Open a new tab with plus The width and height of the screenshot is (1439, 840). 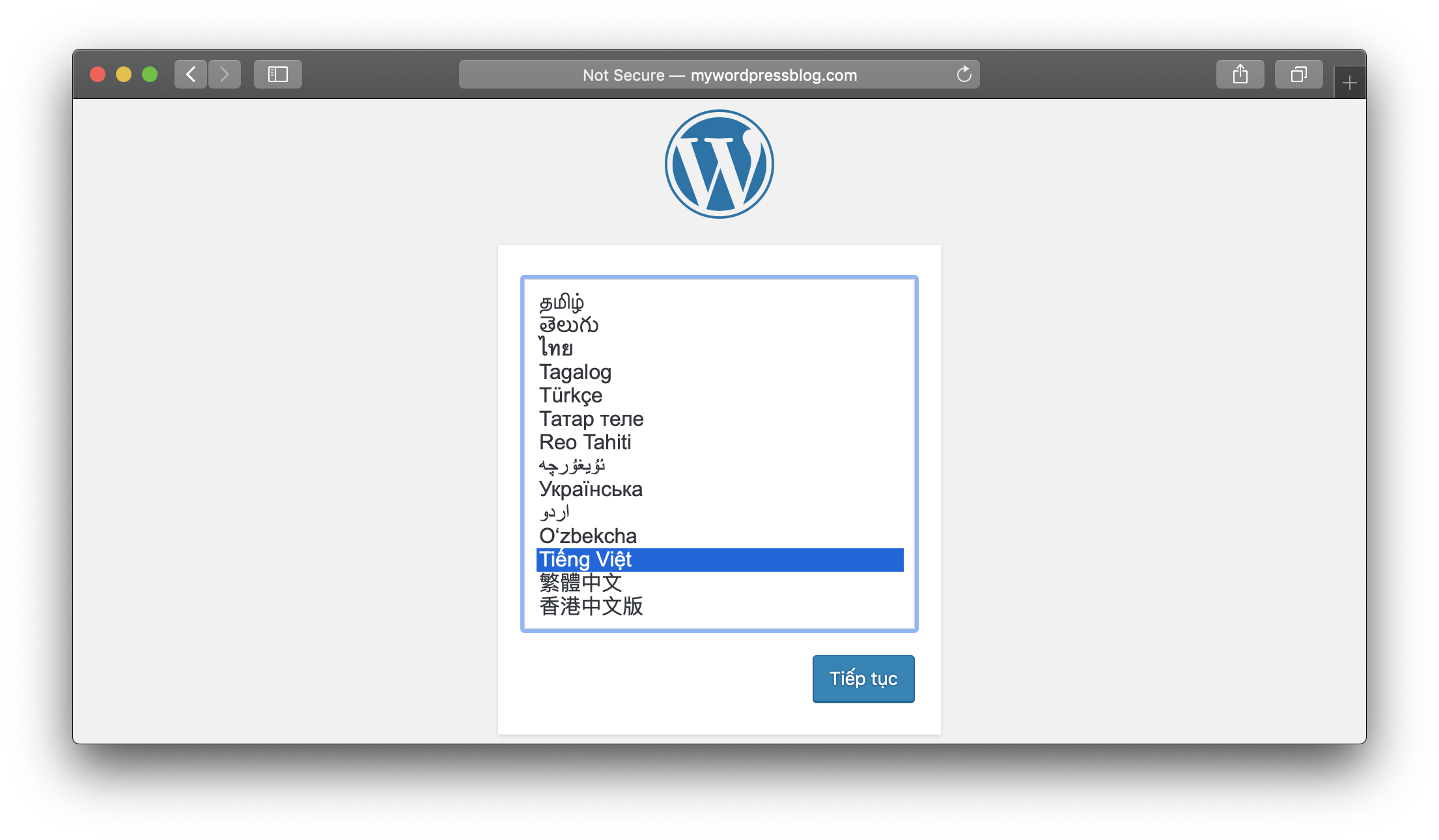(x=1349, y=83)
